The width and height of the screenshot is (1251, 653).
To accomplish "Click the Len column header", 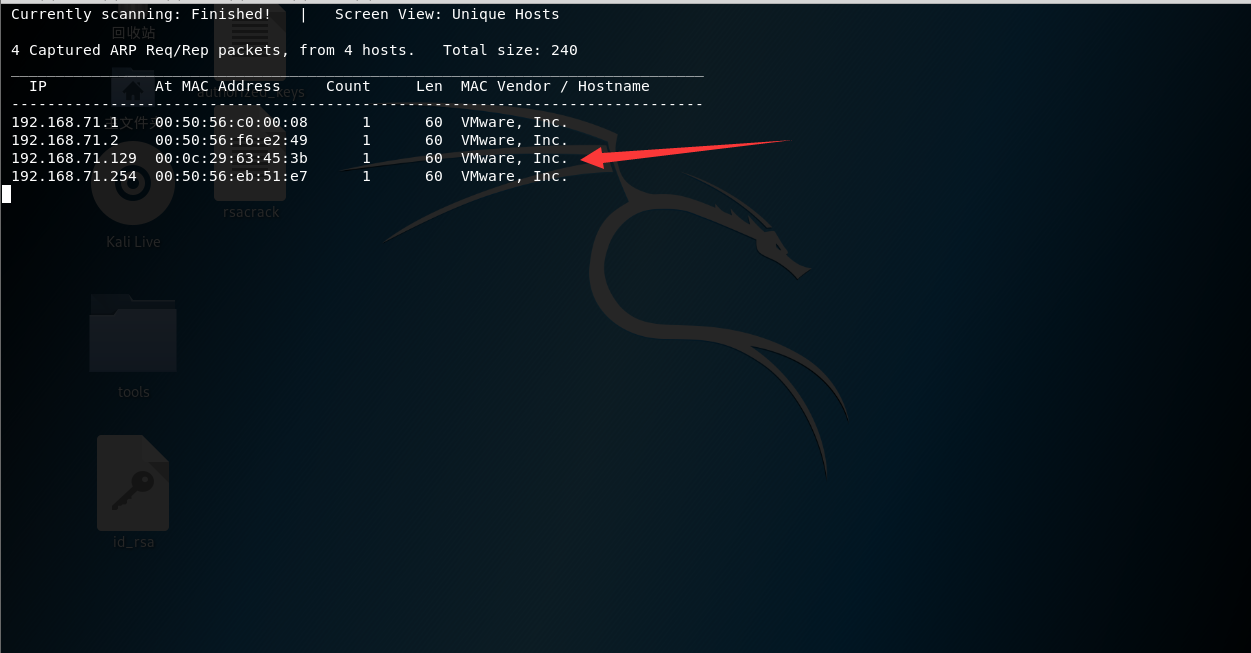I will click(x=429, y=86).
